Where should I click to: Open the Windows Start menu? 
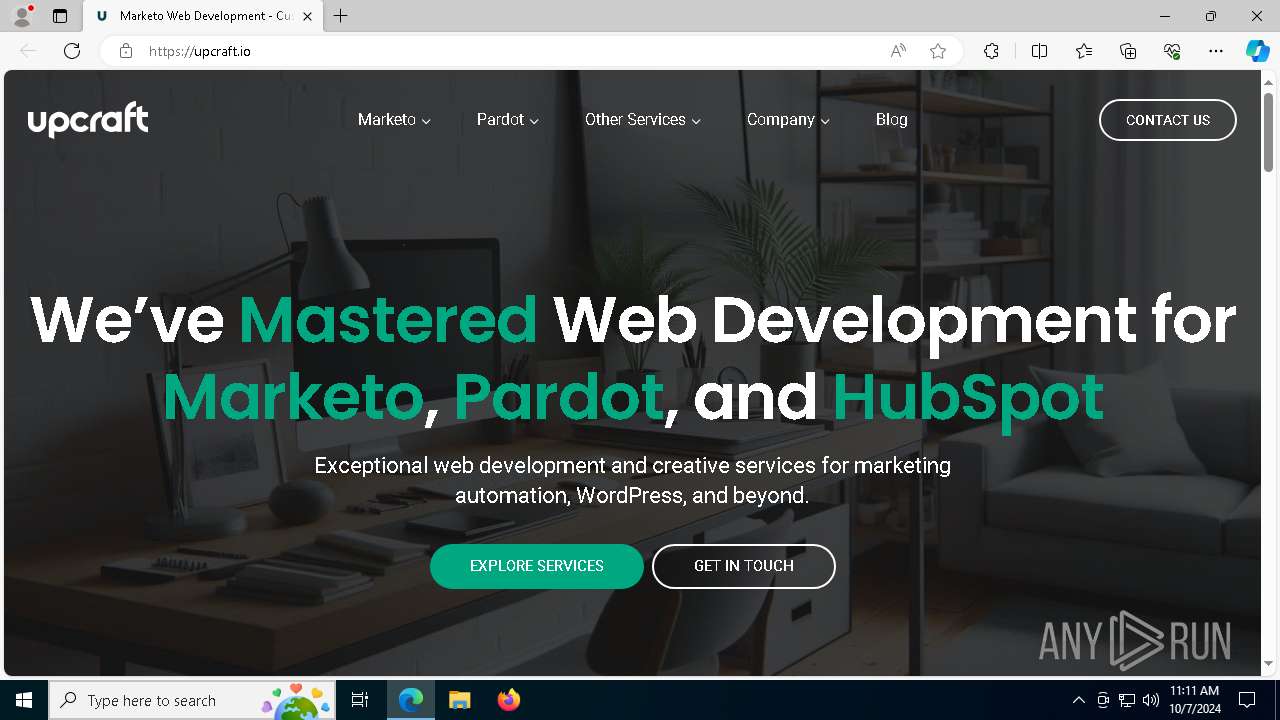coord(24,700)
